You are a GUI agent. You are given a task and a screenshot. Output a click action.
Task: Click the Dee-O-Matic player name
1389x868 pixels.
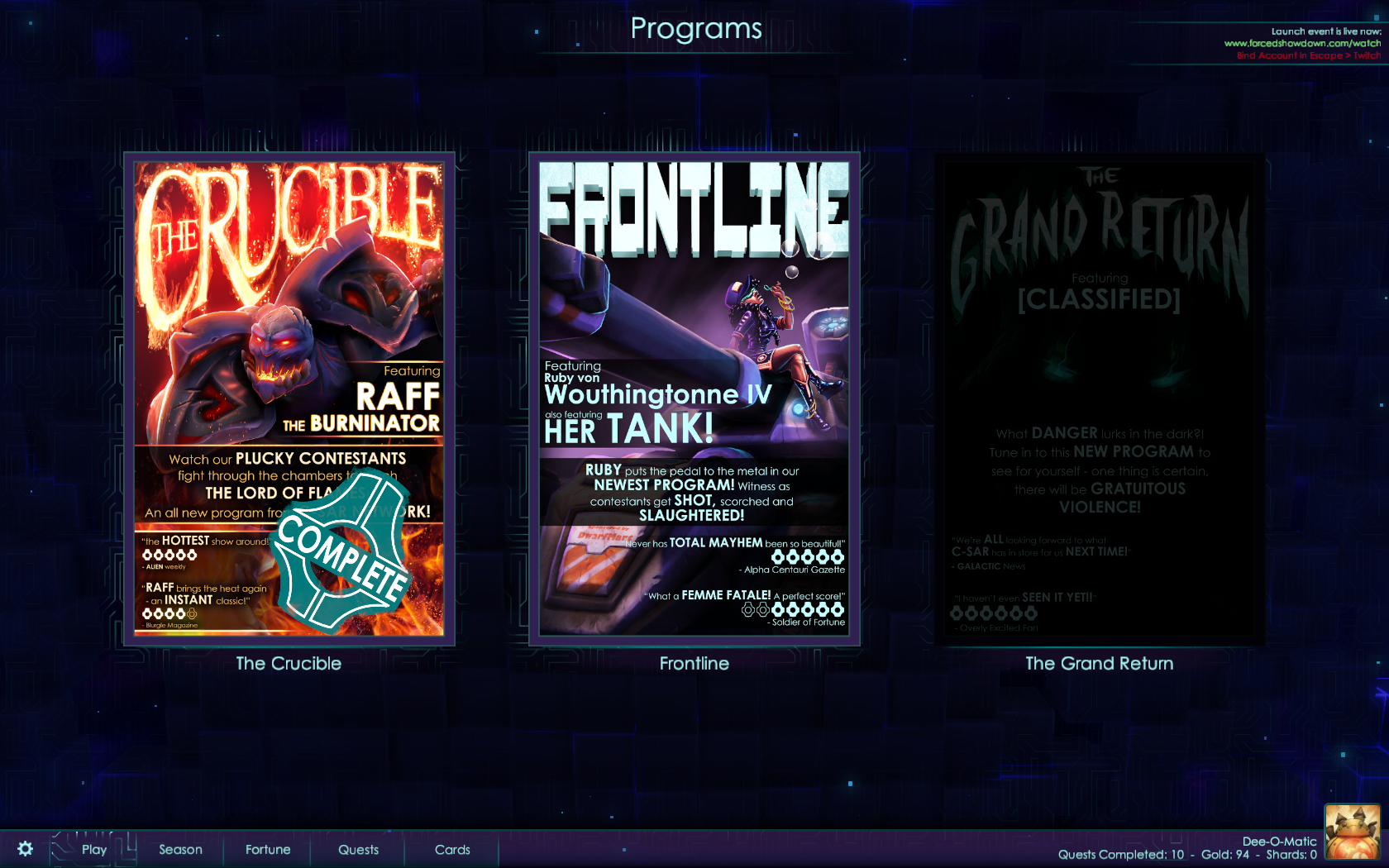point(1279,841)
